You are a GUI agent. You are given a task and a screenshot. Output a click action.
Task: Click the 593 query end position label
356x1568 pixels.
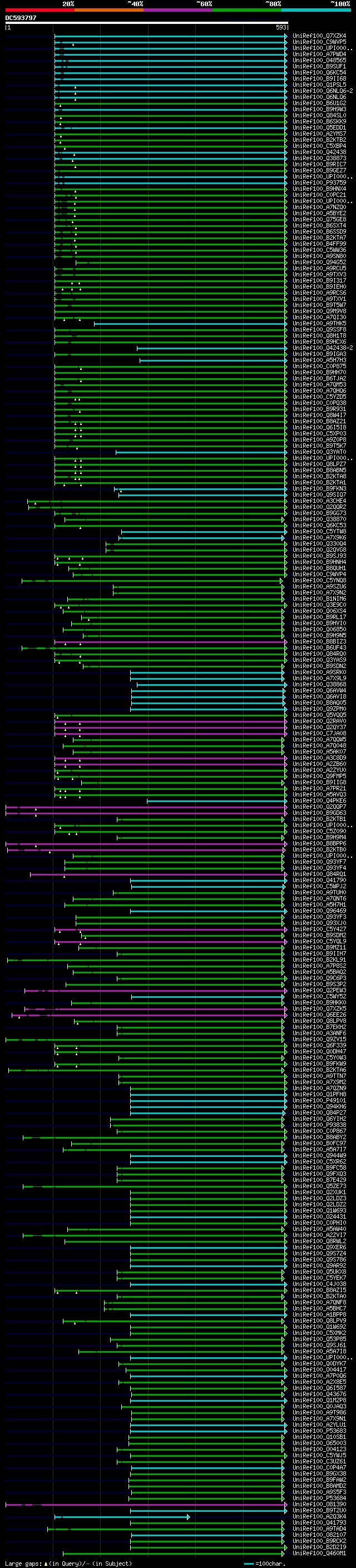(281, 27)
